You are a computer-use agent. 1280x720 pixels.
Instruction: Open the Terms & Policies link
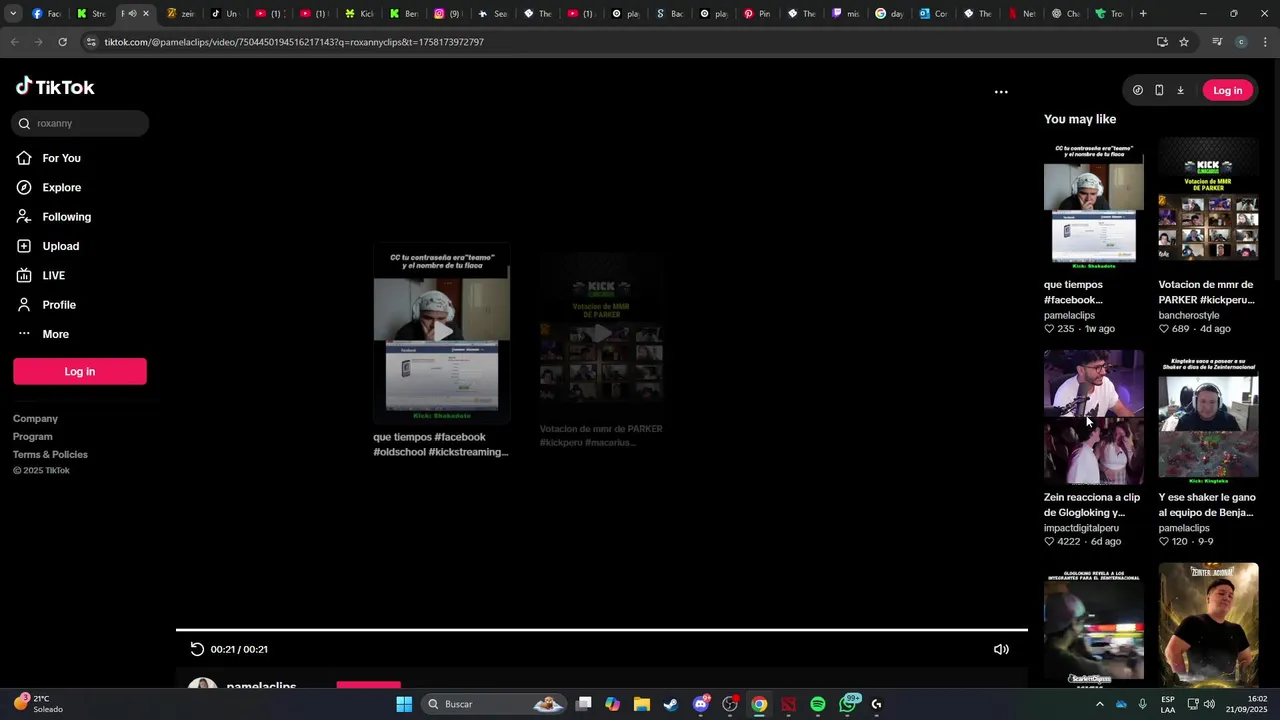click(50, 455)
